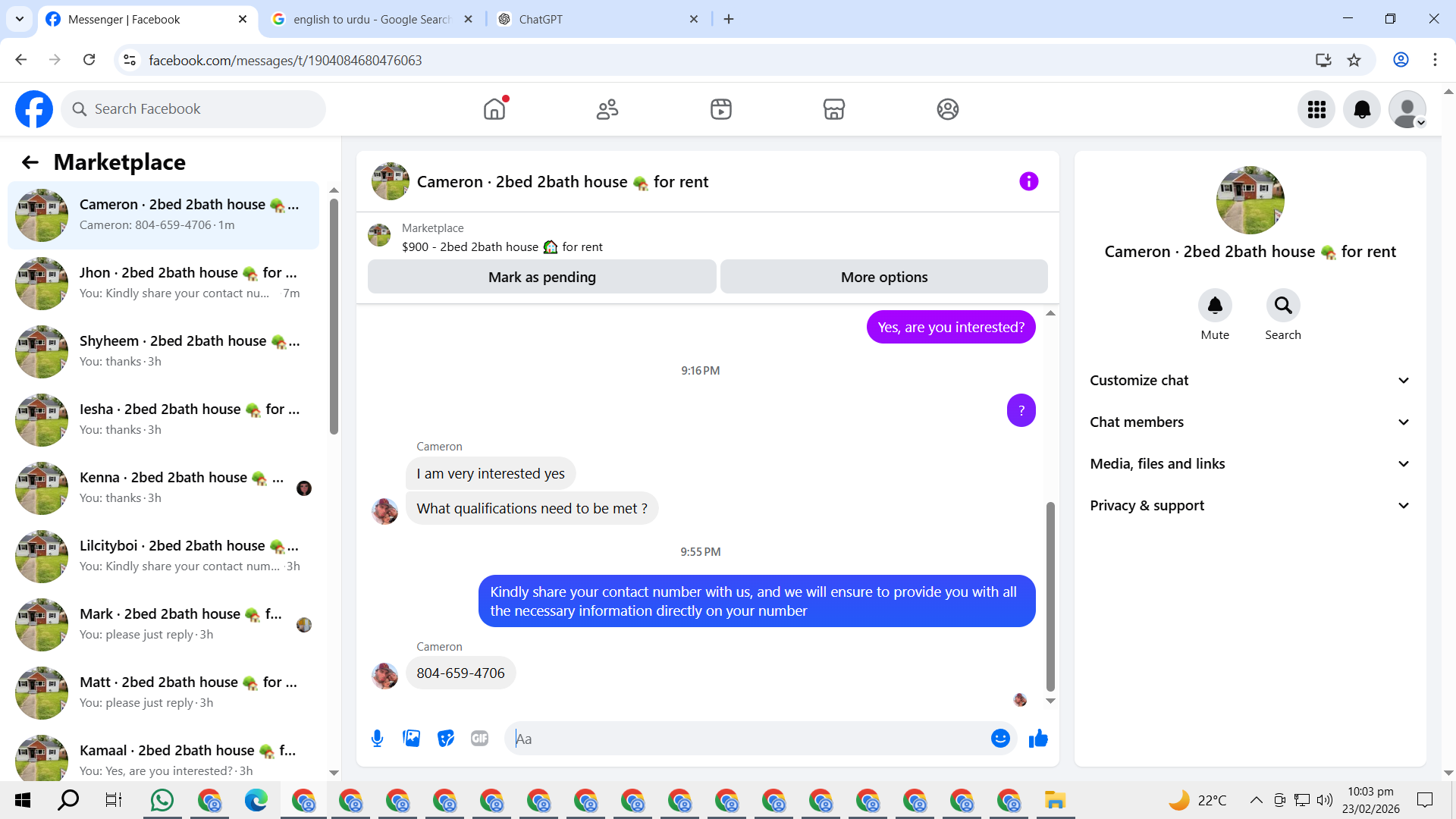Open the emoji picker in message box
The image size is (1456, 819).
click(x=1000, y=739)
